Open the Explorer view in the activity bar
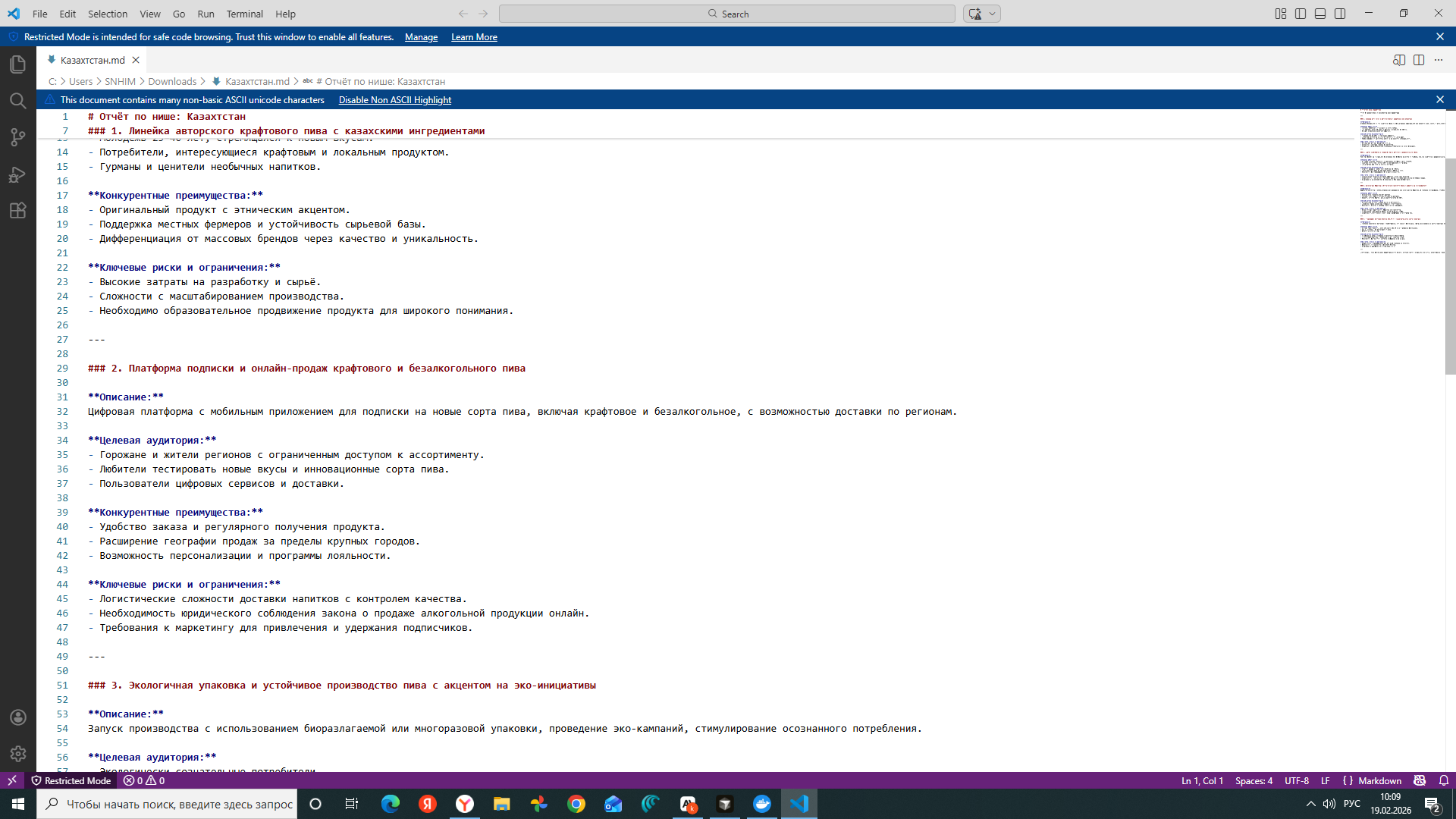This screenshot has height=819, width=1456. tap(17, 64)
